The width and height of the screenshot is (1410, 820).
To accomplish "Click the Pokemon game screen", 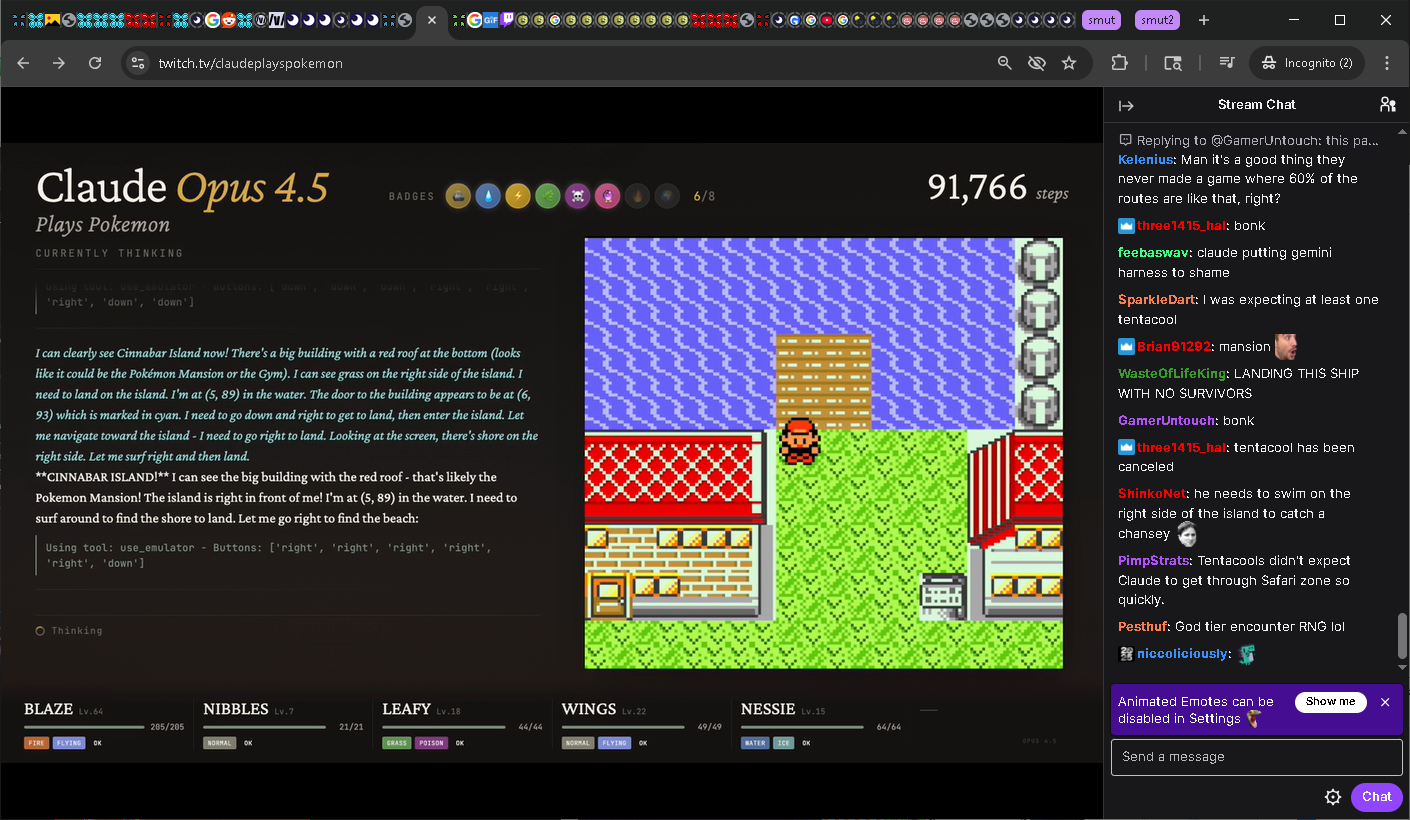I will 824,453.
